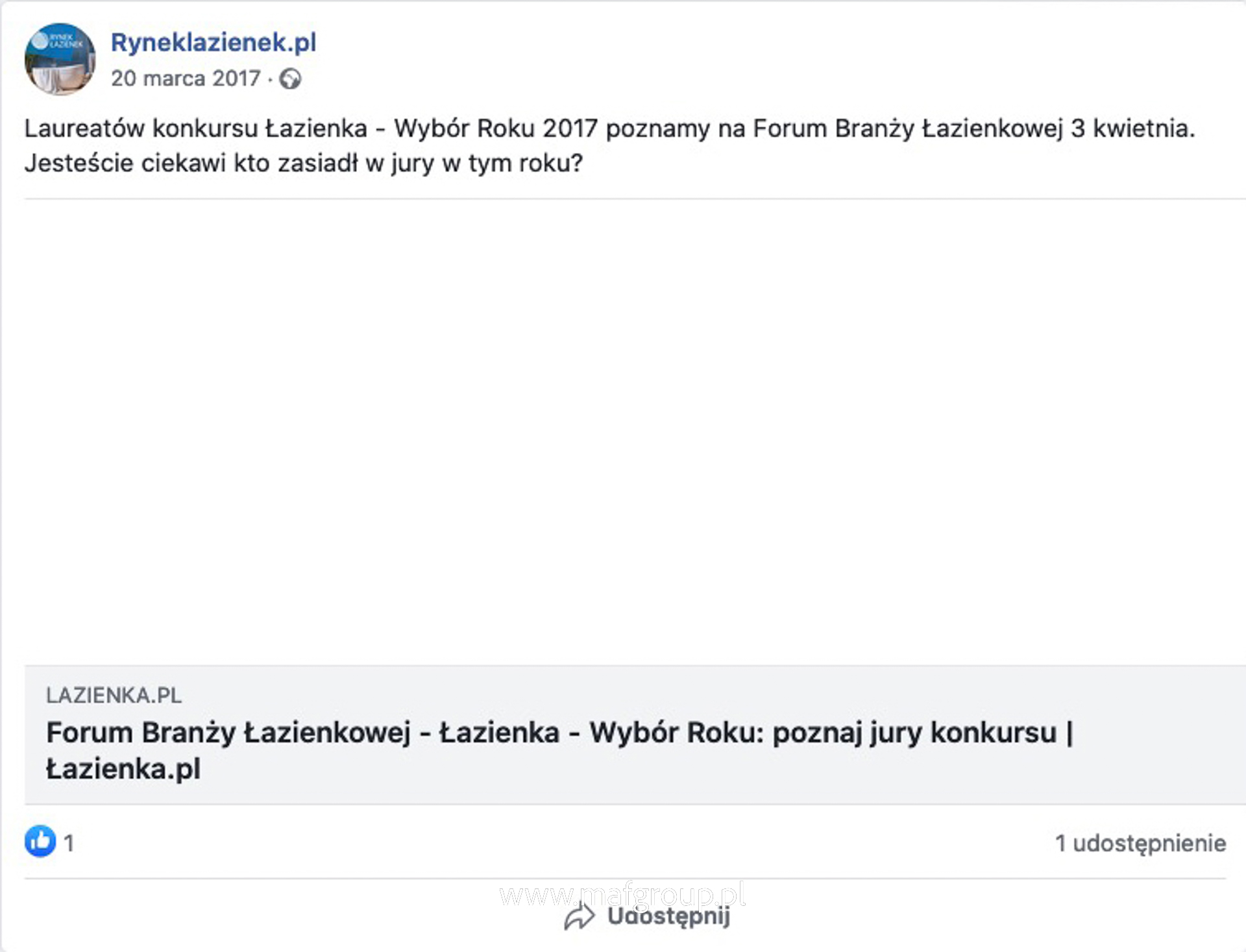The width and height of the screenshot is (1246, 952).
Task: Open the Forum Branży Łazienkowej article title
Action: pos(559,751)
